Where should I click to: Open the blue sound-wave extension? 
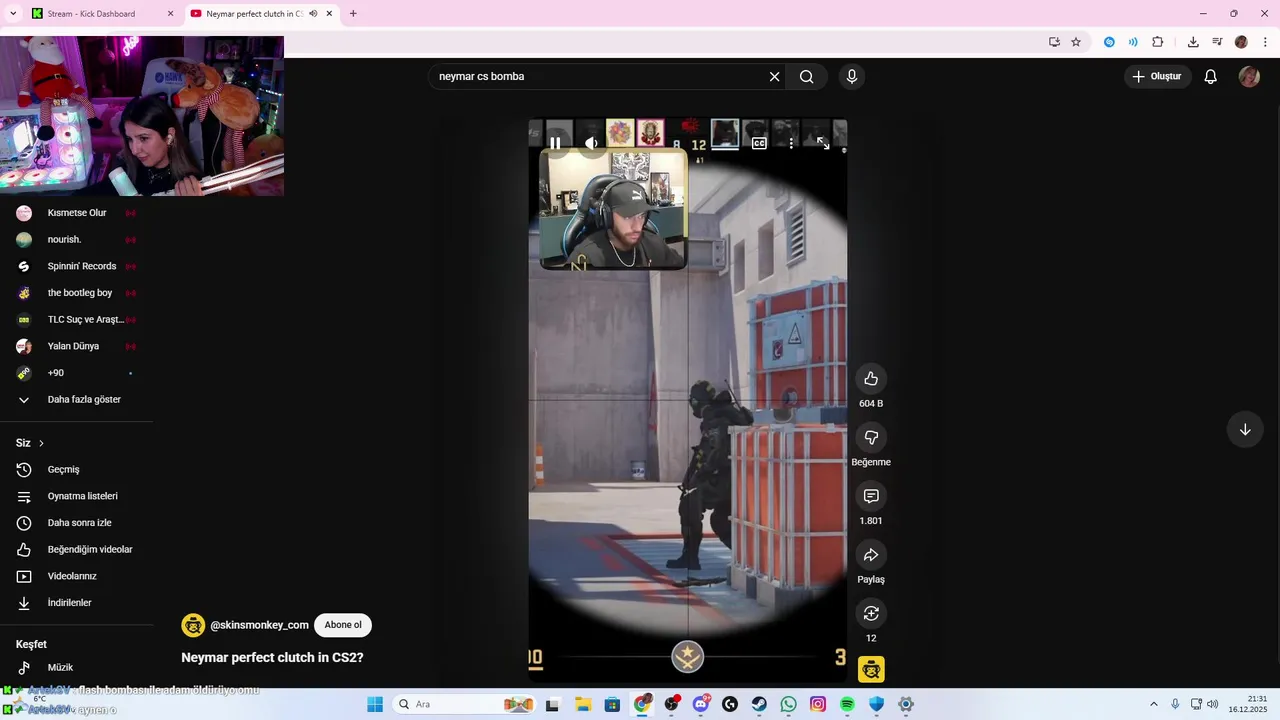(1133, 42)
